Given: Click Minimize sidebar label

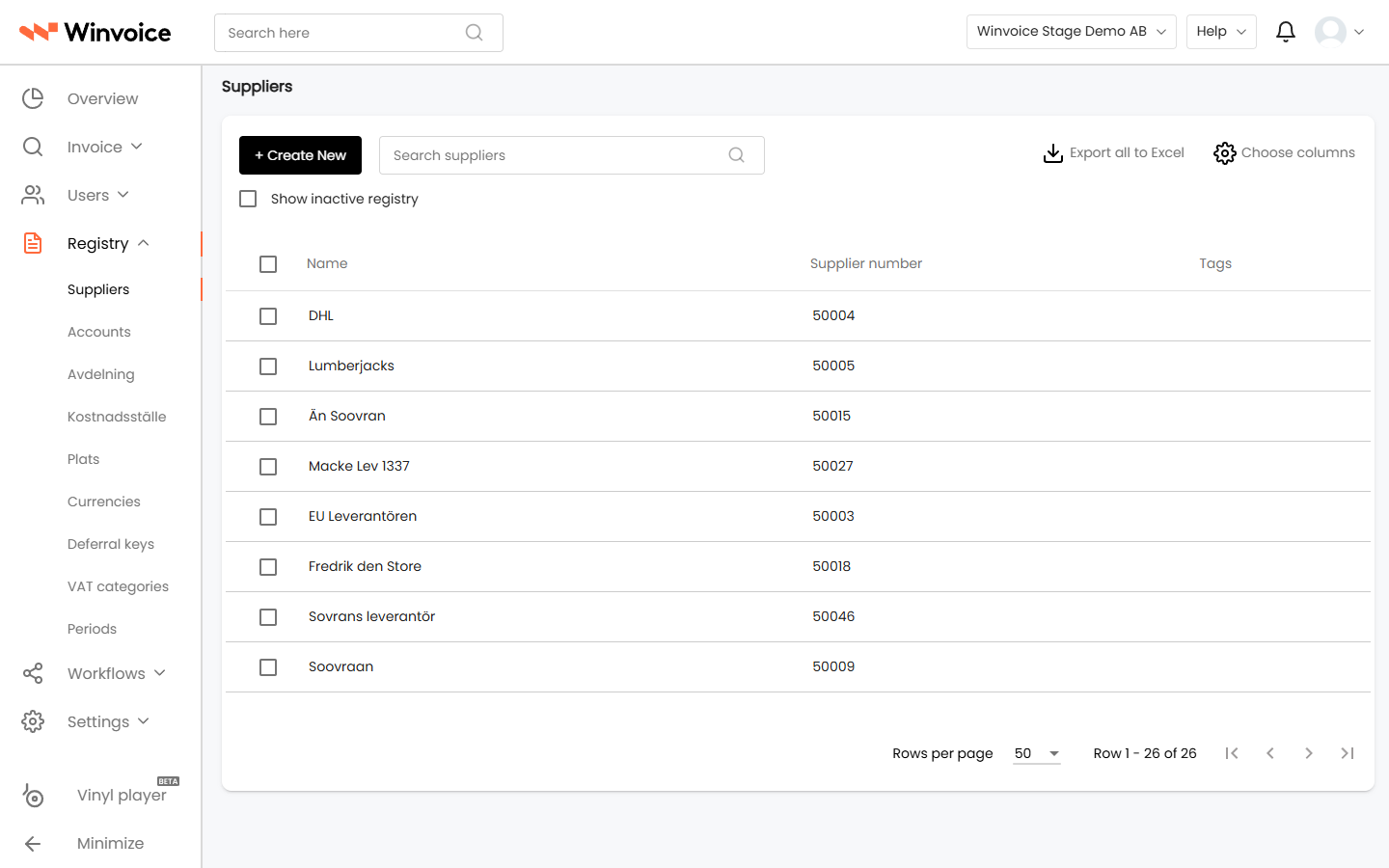Looking at the screenshot, I should click(110, 843).
